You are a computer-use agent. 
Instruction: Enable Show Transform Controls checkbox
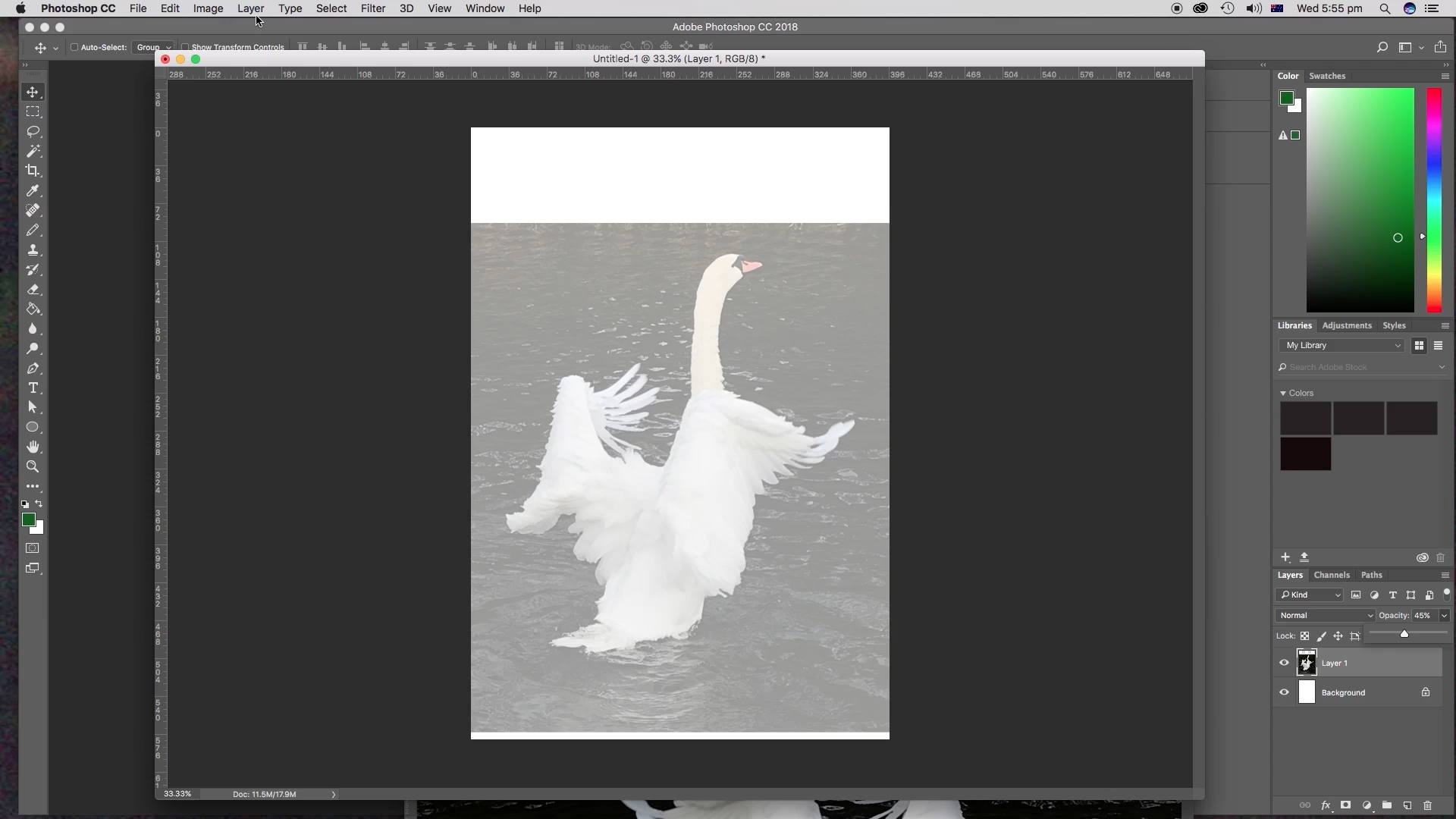(x=185, y=47)
